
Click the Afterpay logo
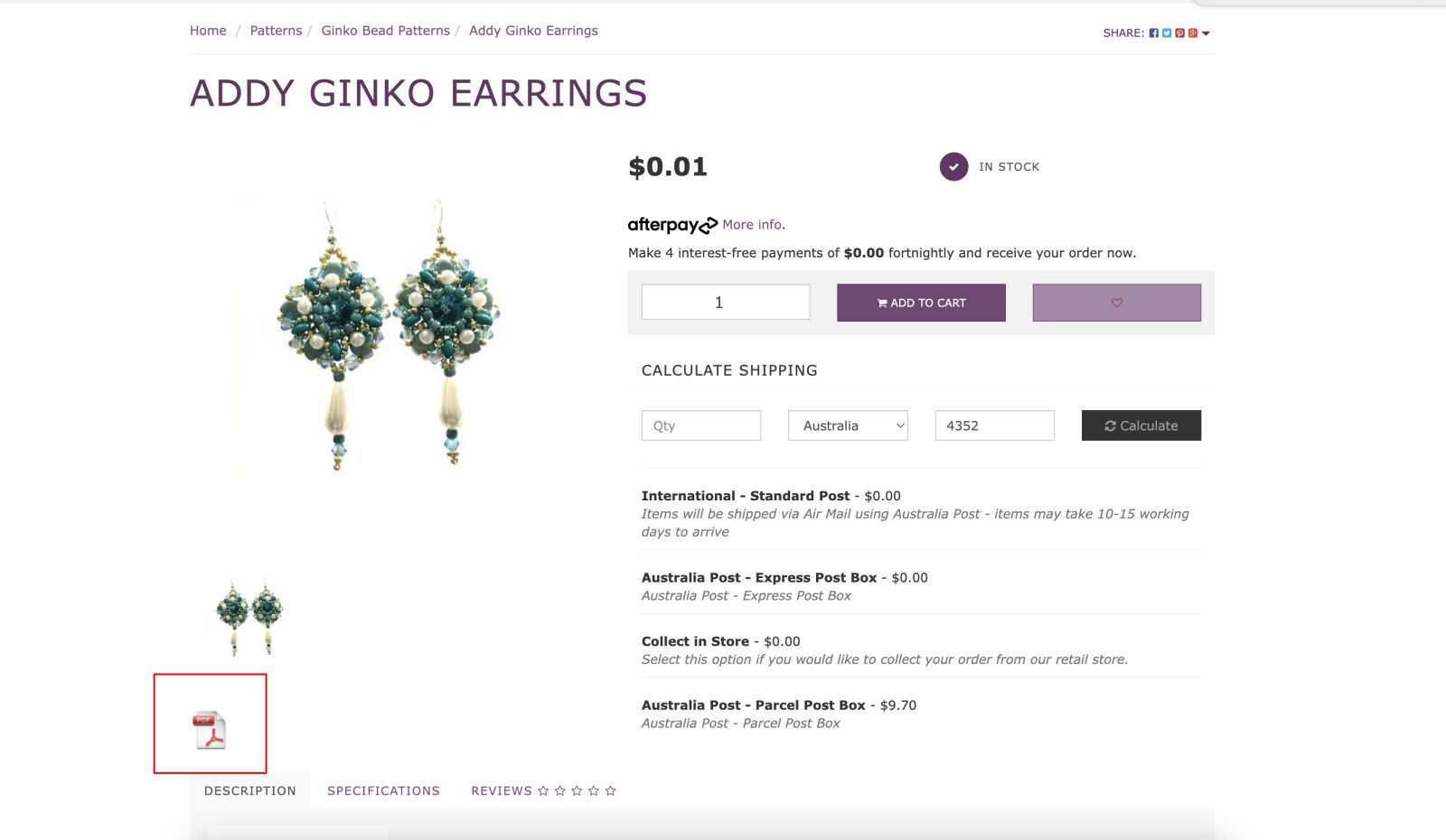(672, 225)
